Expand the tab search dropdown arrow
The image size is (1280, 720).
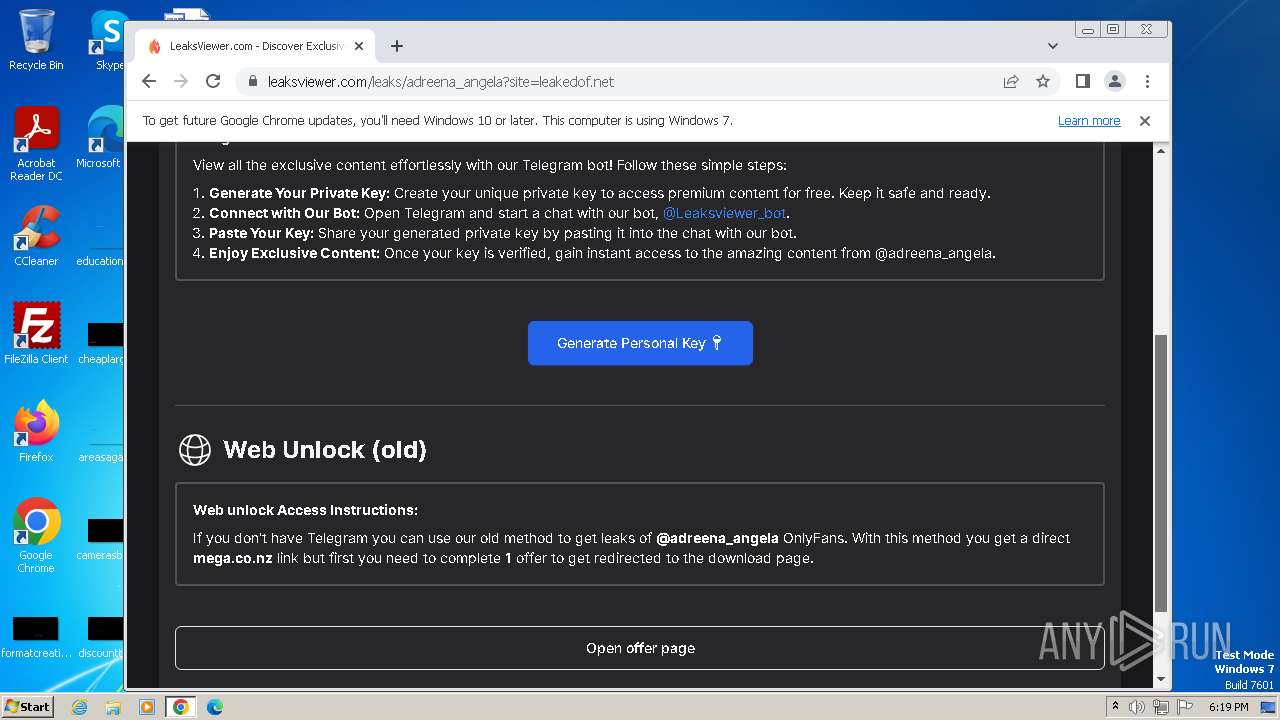point(1053,46)
